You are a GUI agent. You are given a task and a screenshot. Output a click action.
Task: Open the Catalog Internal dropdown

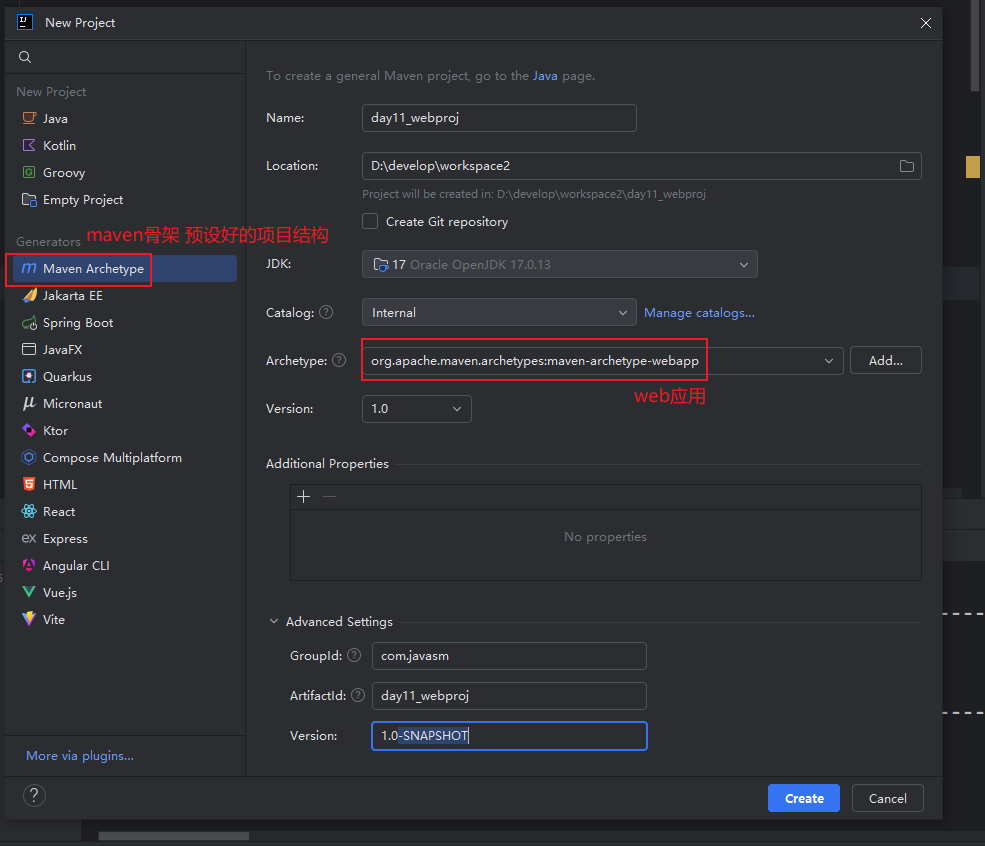(x=499, y=313)
